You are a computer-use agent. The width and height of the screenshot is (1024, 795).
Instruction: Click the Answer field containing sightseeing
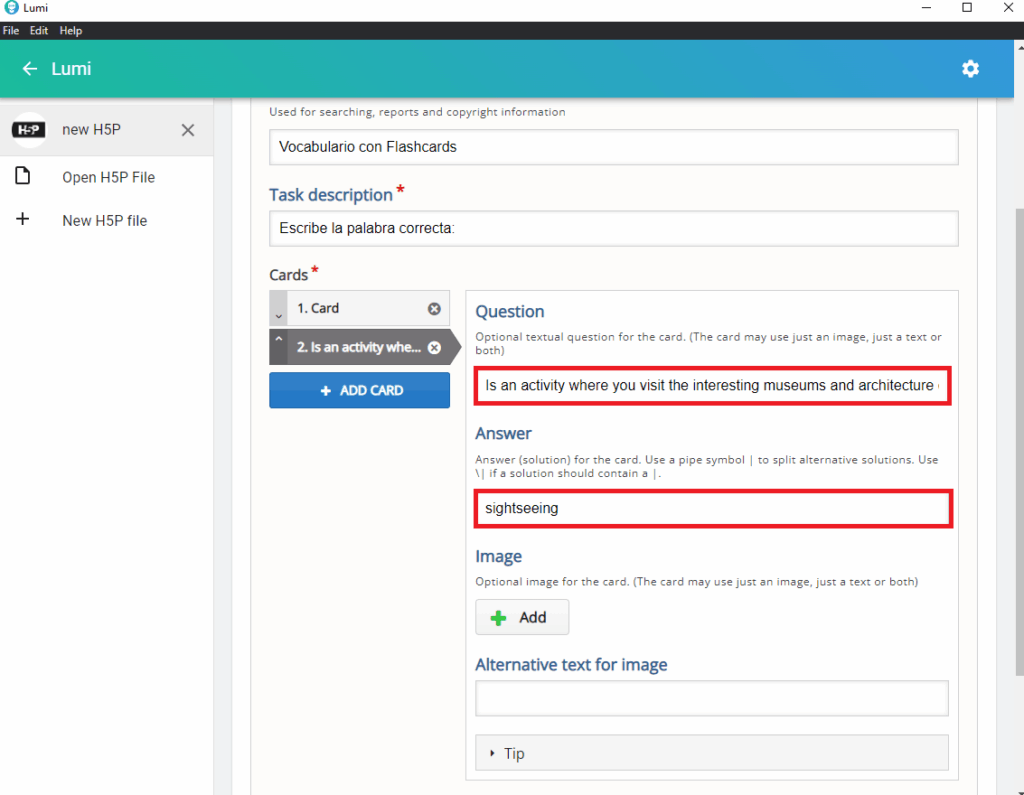coord(711,508)
